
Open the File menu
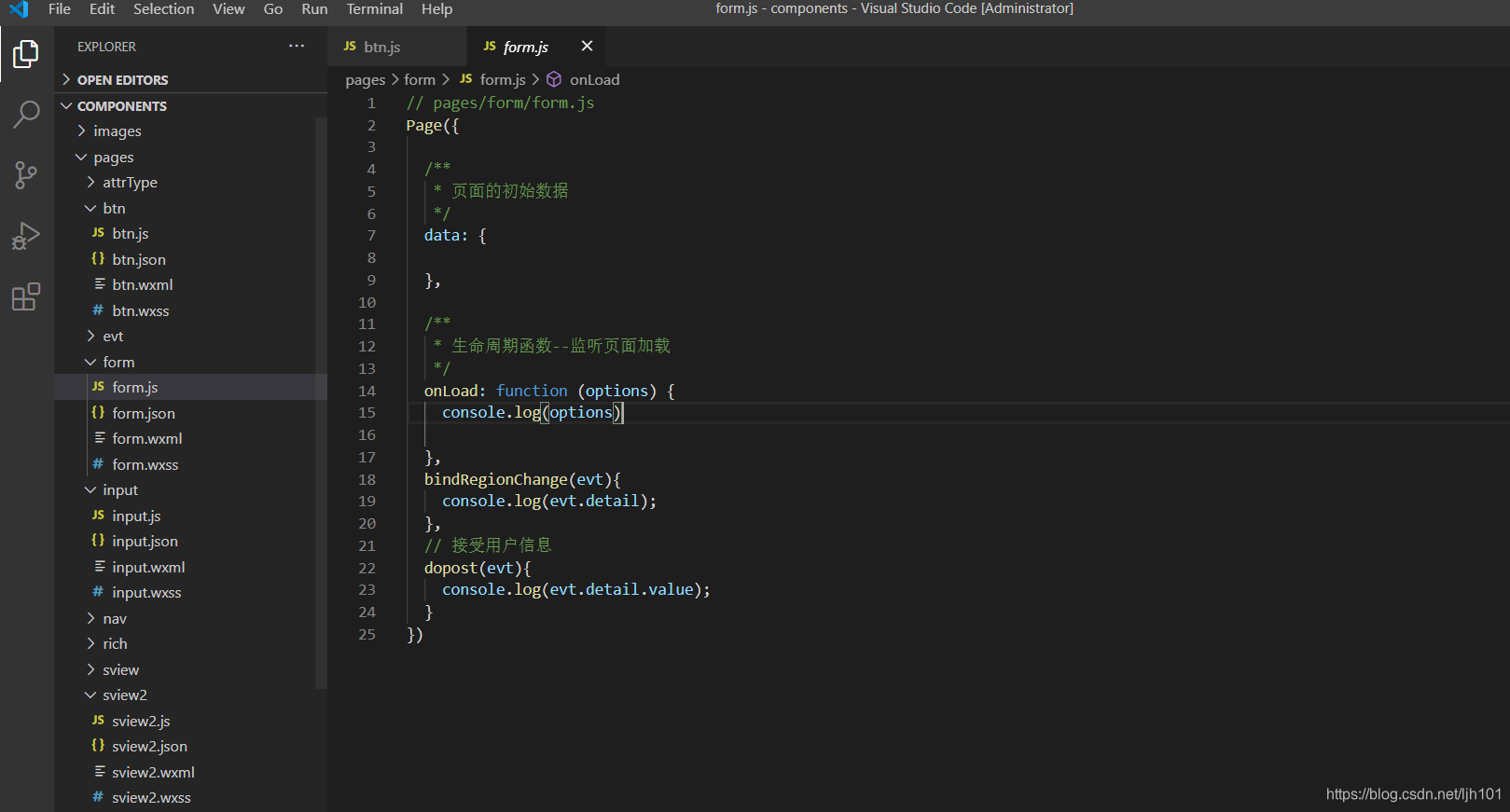[x=60, y=9]
